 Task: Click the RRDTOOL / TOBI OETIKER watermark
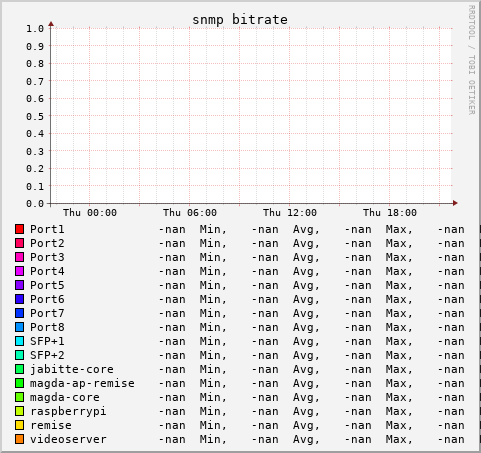(x=471, y=60)
